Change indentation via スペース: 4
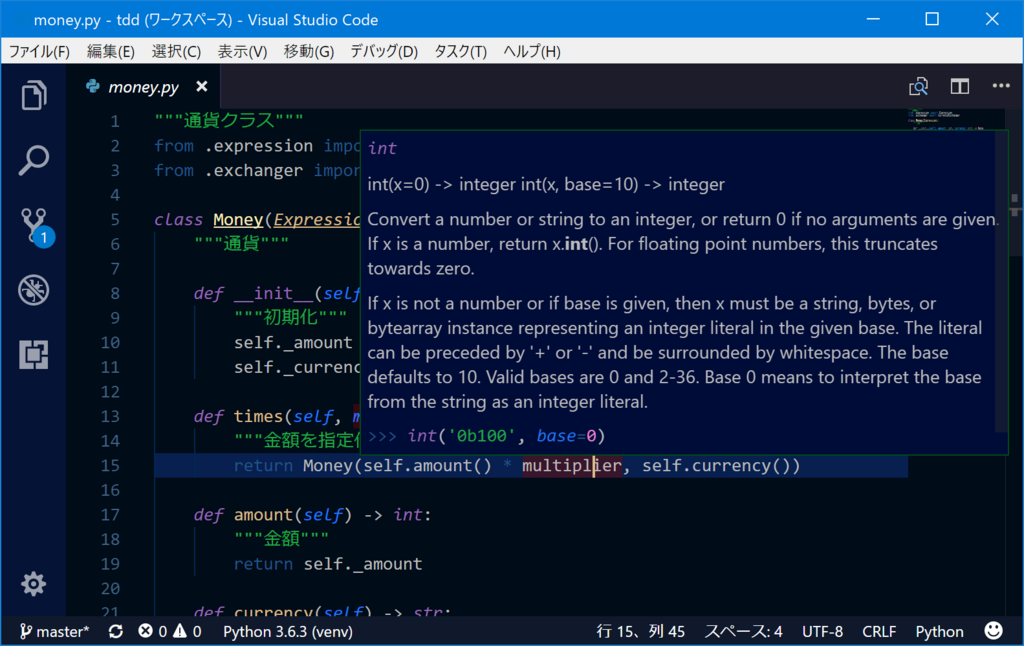This screenshot has width=1024, height=646. tap(743, 632)
